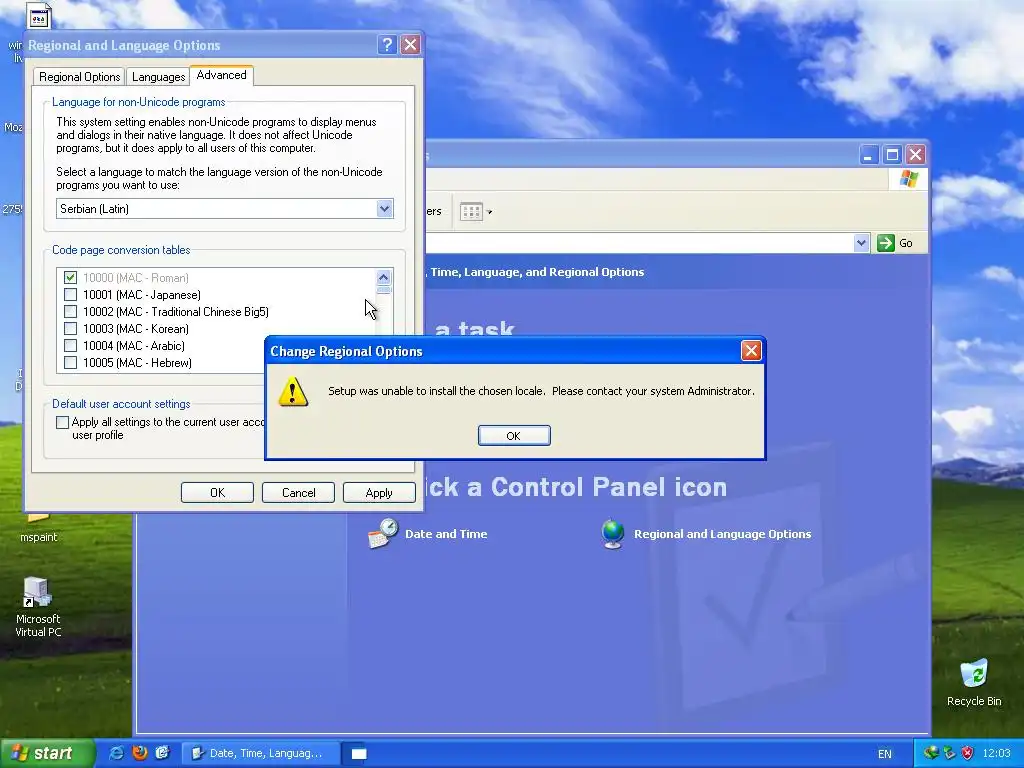Open the Serbian (Latin) language dropdown
The image size is (1024, 768).
tap(384, 208)
